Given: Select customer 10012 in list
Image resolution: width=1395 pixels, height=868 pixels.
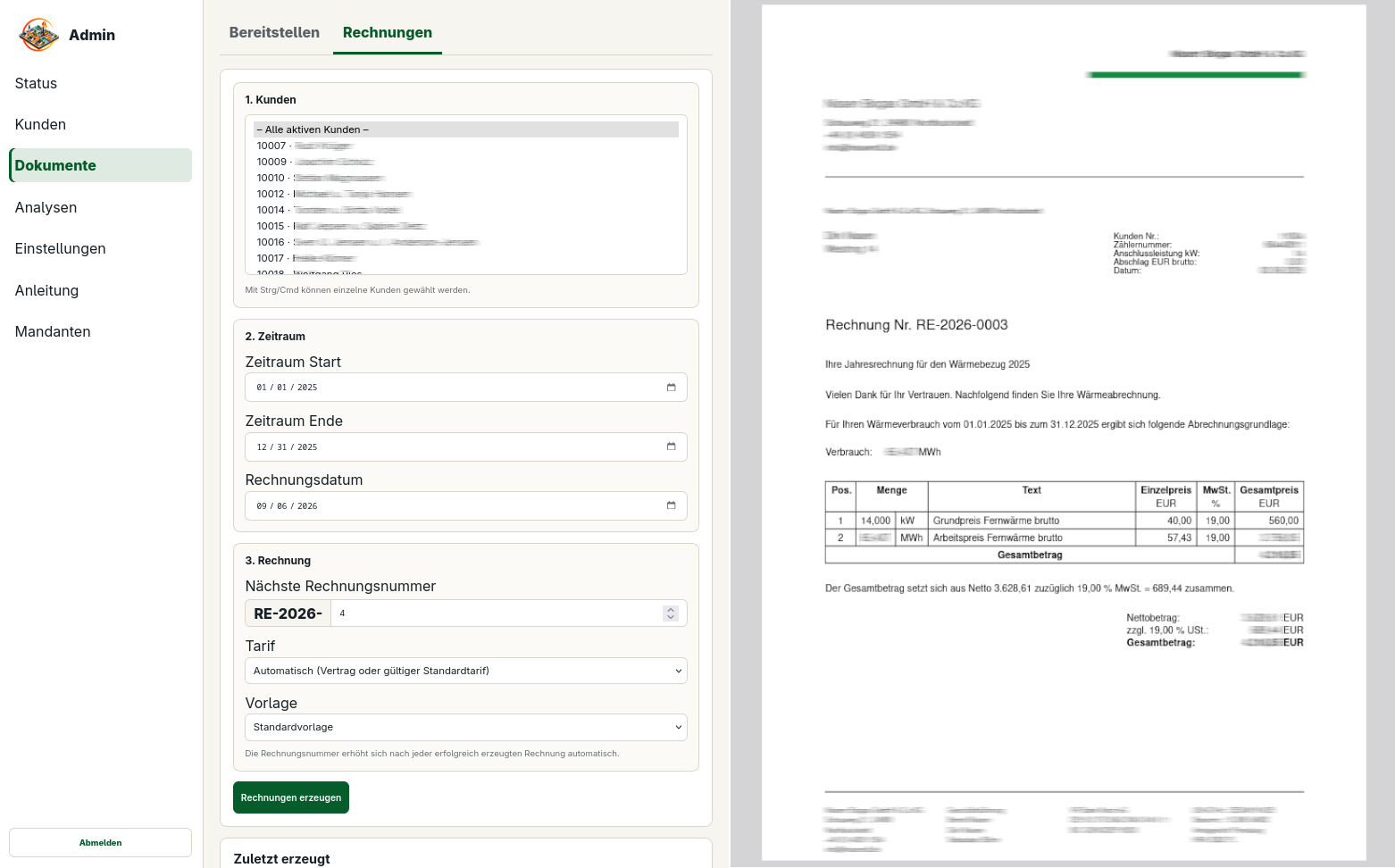Looking at the screenshot, I should click(x=466, y=194).
